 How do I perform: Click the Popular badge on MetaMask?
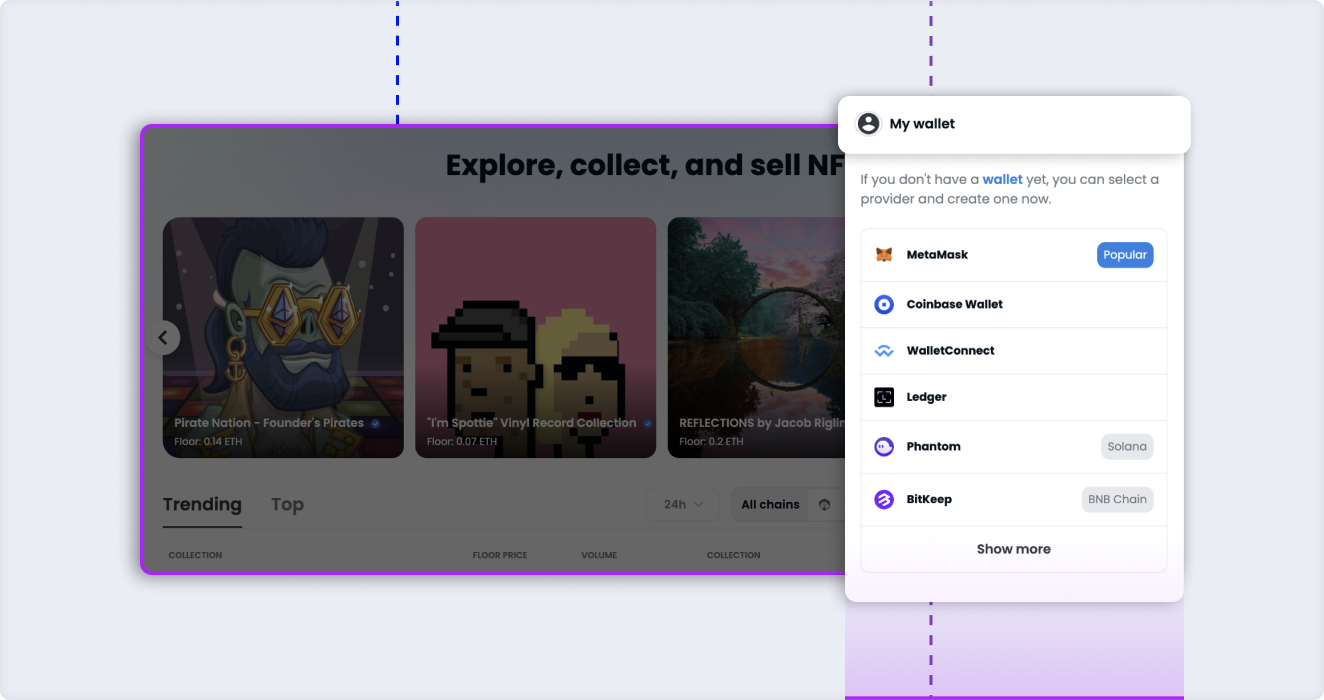[1125, 255]
